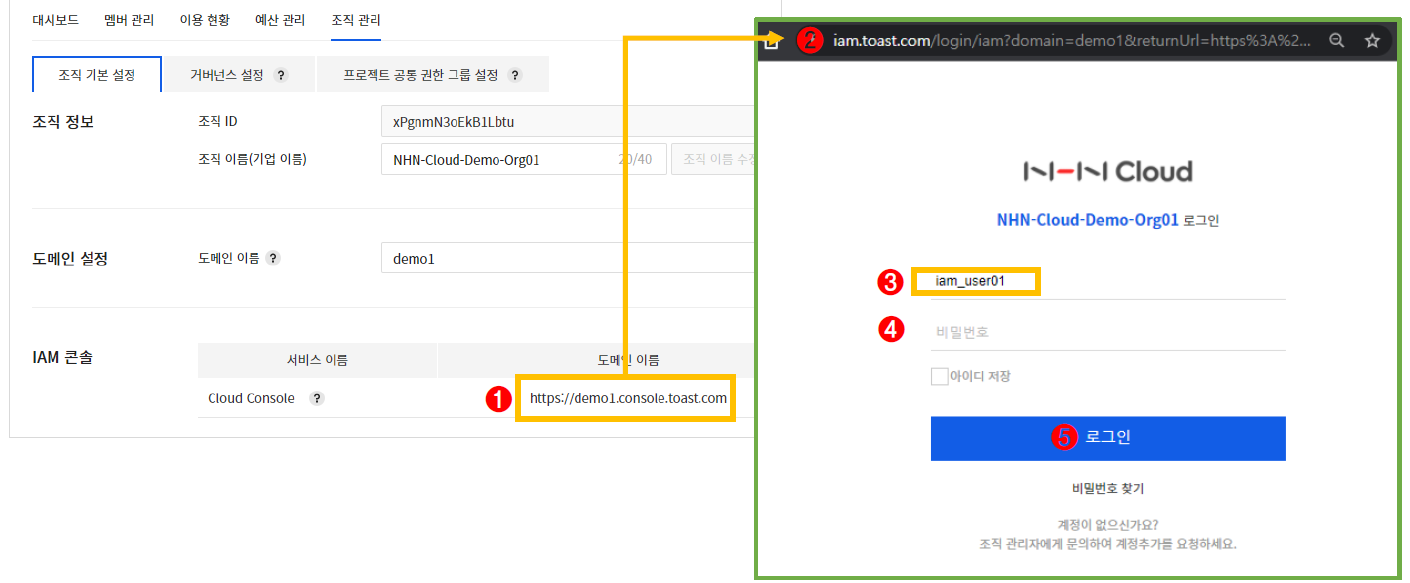The image size is (1410, 583).
Task: Click the zoom magnifier icon in address bar
Action: coord(1336,41)
